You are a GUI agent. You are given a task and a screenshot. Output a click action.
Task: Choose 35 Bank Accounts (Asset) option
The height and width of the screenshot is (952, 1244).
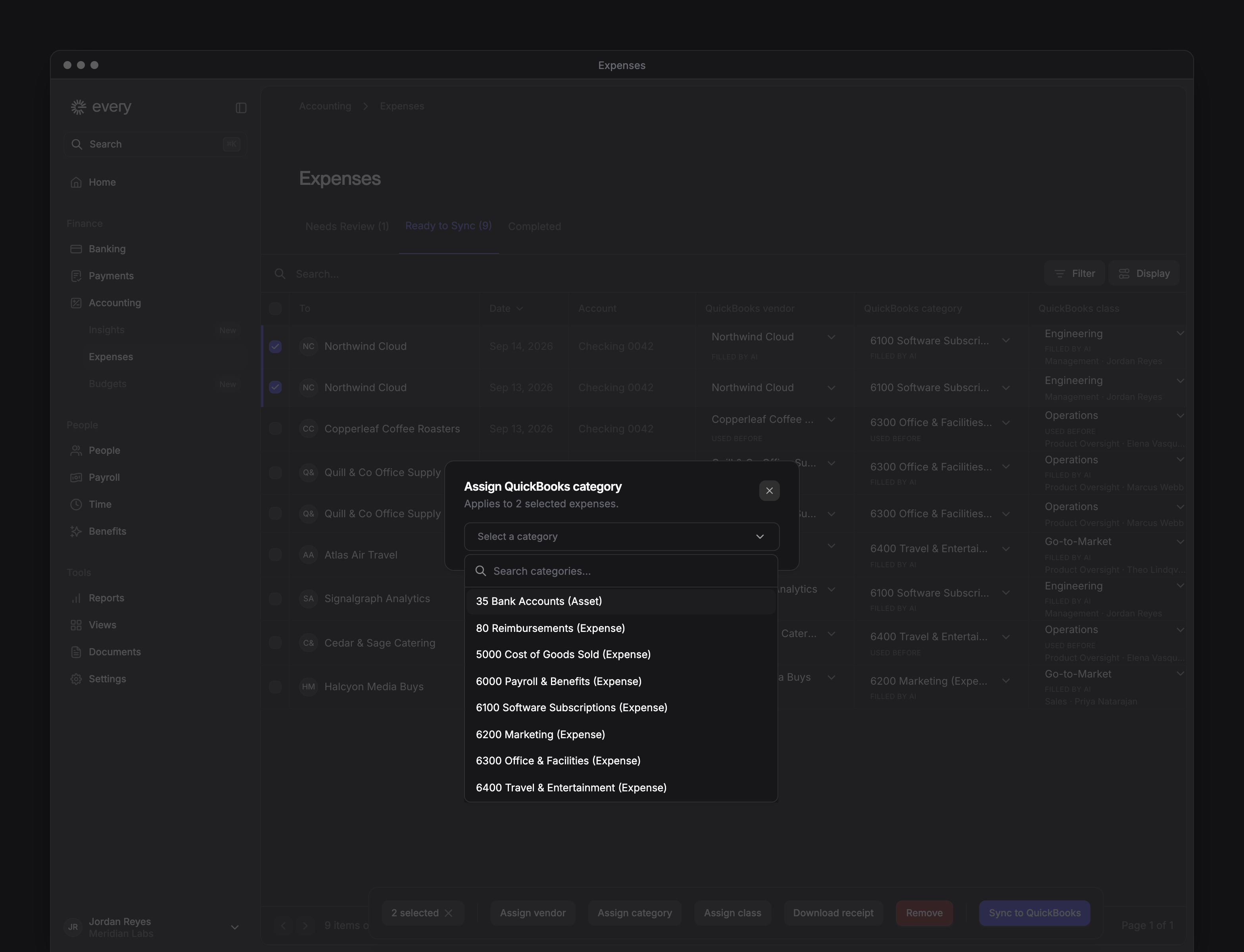(x=621, y=601)
